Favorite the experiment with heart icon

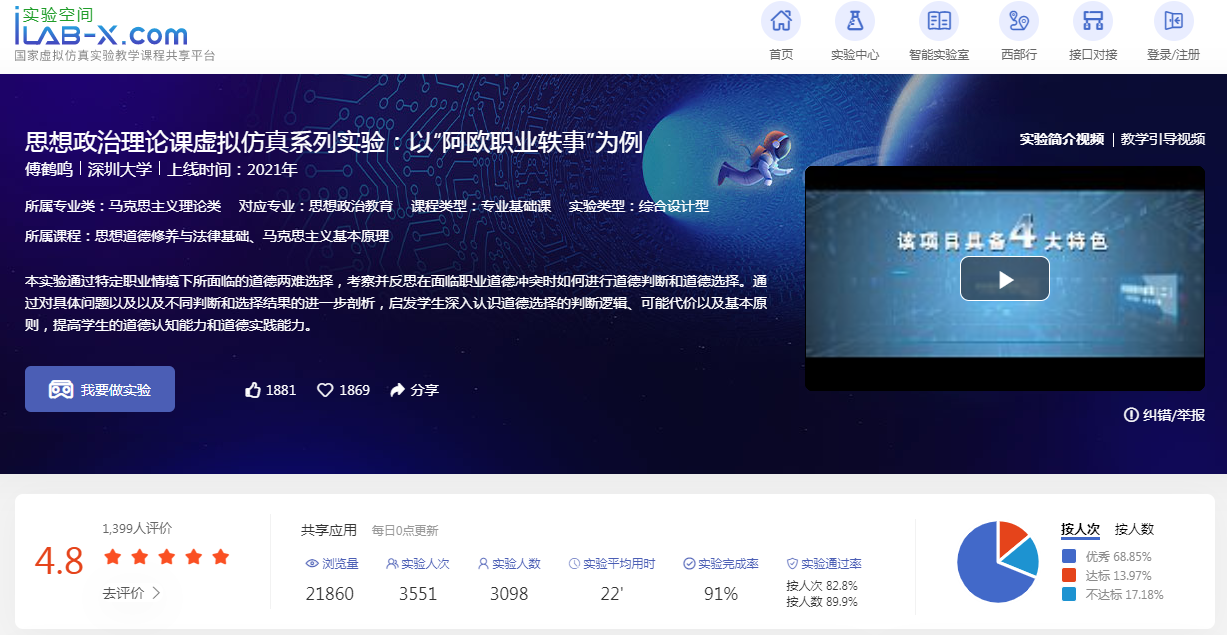[x=325, y=390]
